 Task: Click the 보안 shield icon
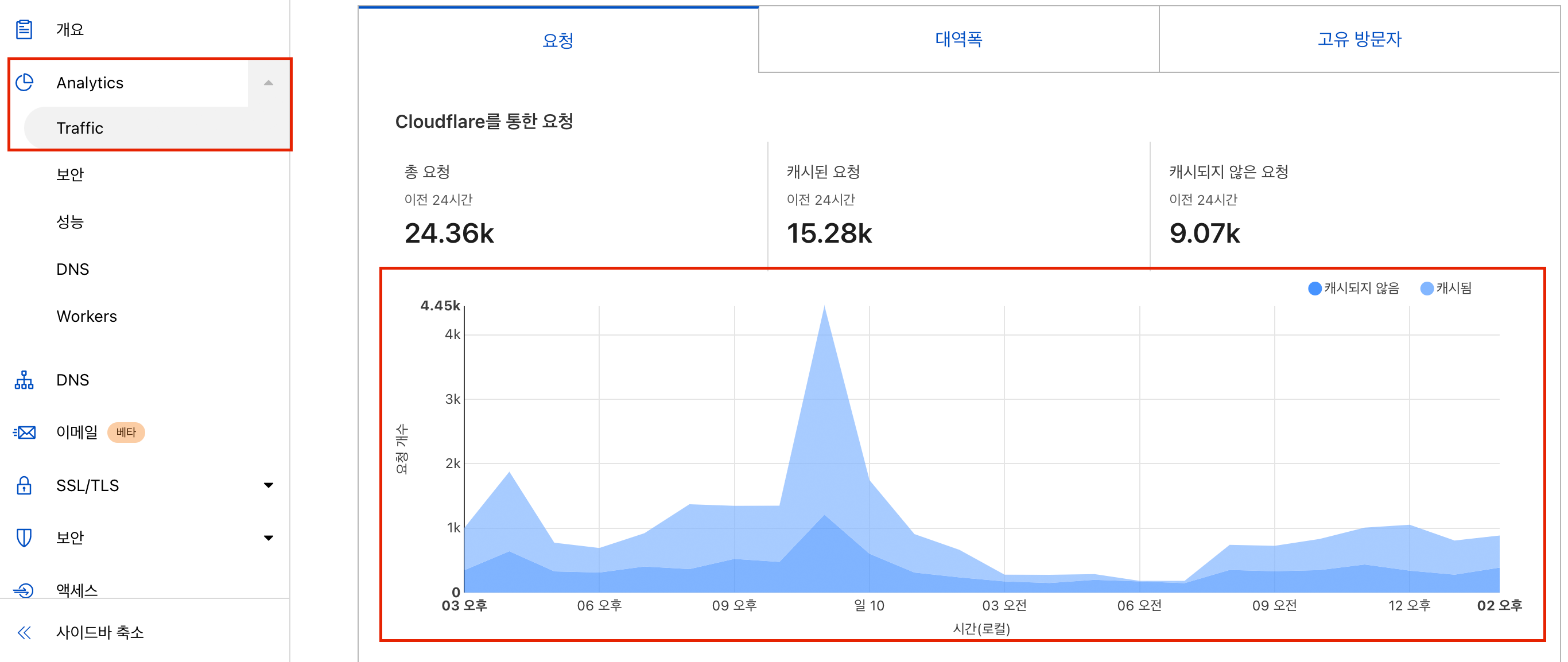pos(24,538)
